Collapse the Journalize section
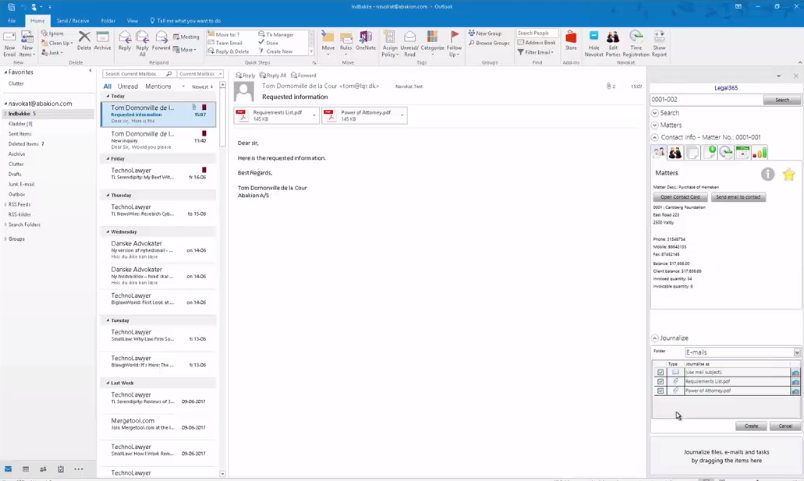The image size is (804, 481). click(x=655, y=338)
